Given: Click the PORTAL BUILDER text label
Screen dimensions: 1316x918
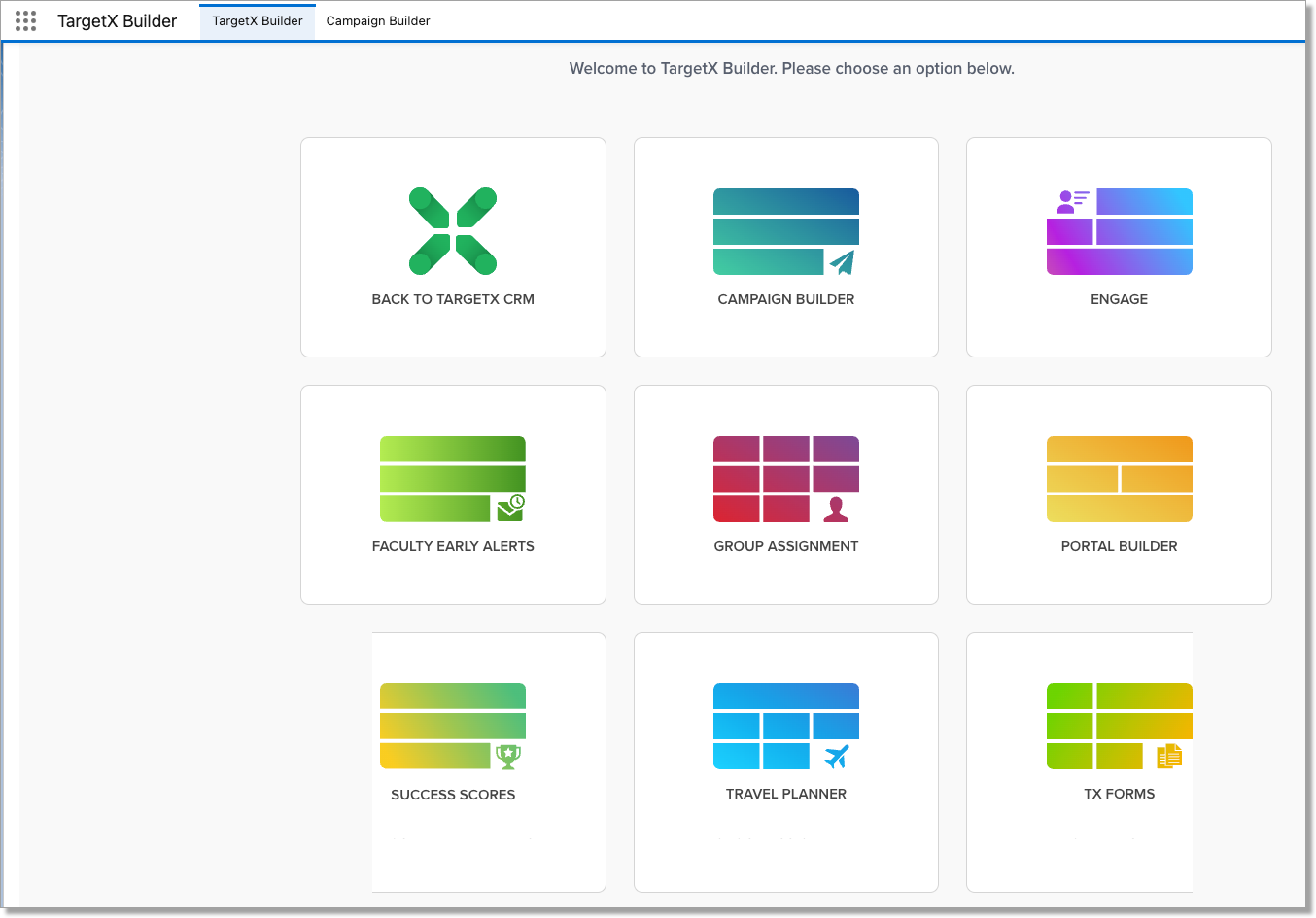Looking at the screenshot, I should (x=1119, y=546).
